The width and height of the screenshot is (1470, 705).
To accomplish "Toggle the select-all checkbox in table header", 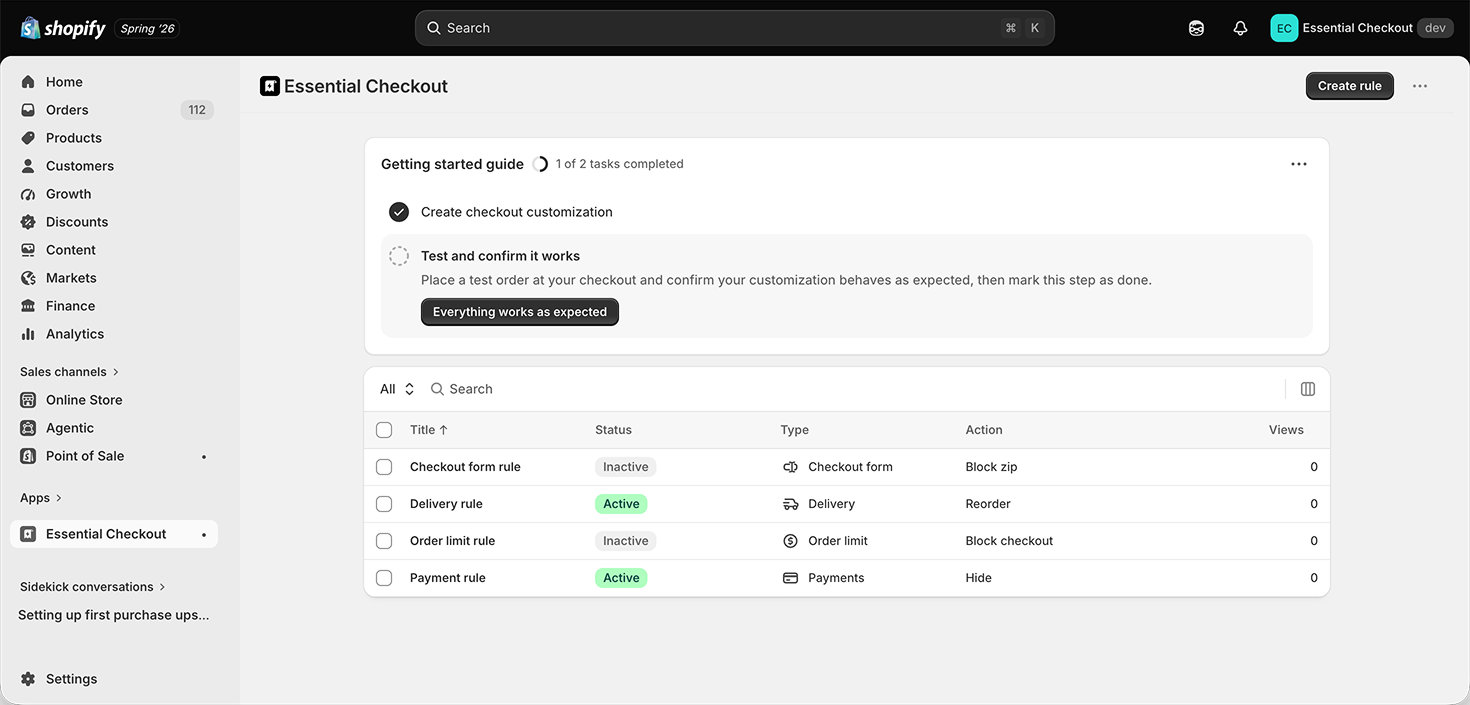I will point(384,430).
